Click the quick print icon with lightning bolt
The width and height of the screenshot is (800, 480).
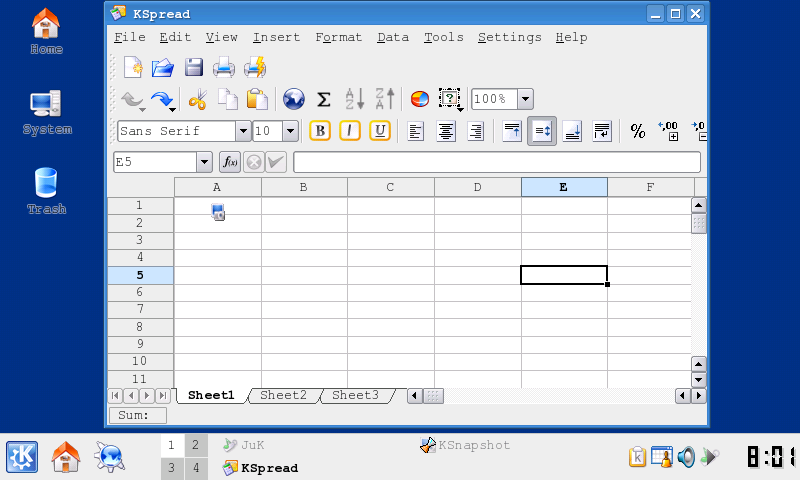pos(255,67)
